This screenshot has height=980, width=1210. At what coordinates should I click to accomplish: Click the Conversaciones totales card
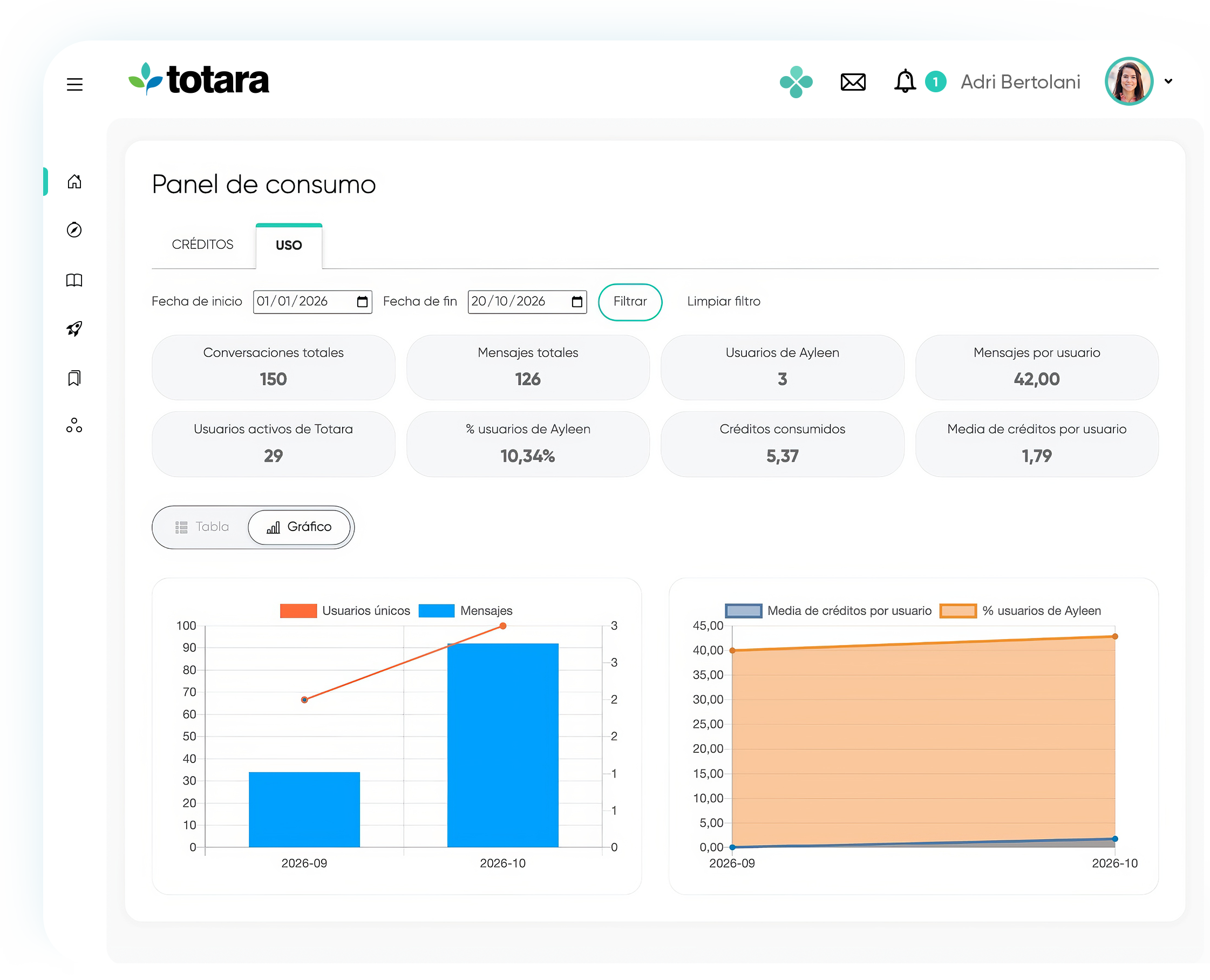click(x=273, y=367)
